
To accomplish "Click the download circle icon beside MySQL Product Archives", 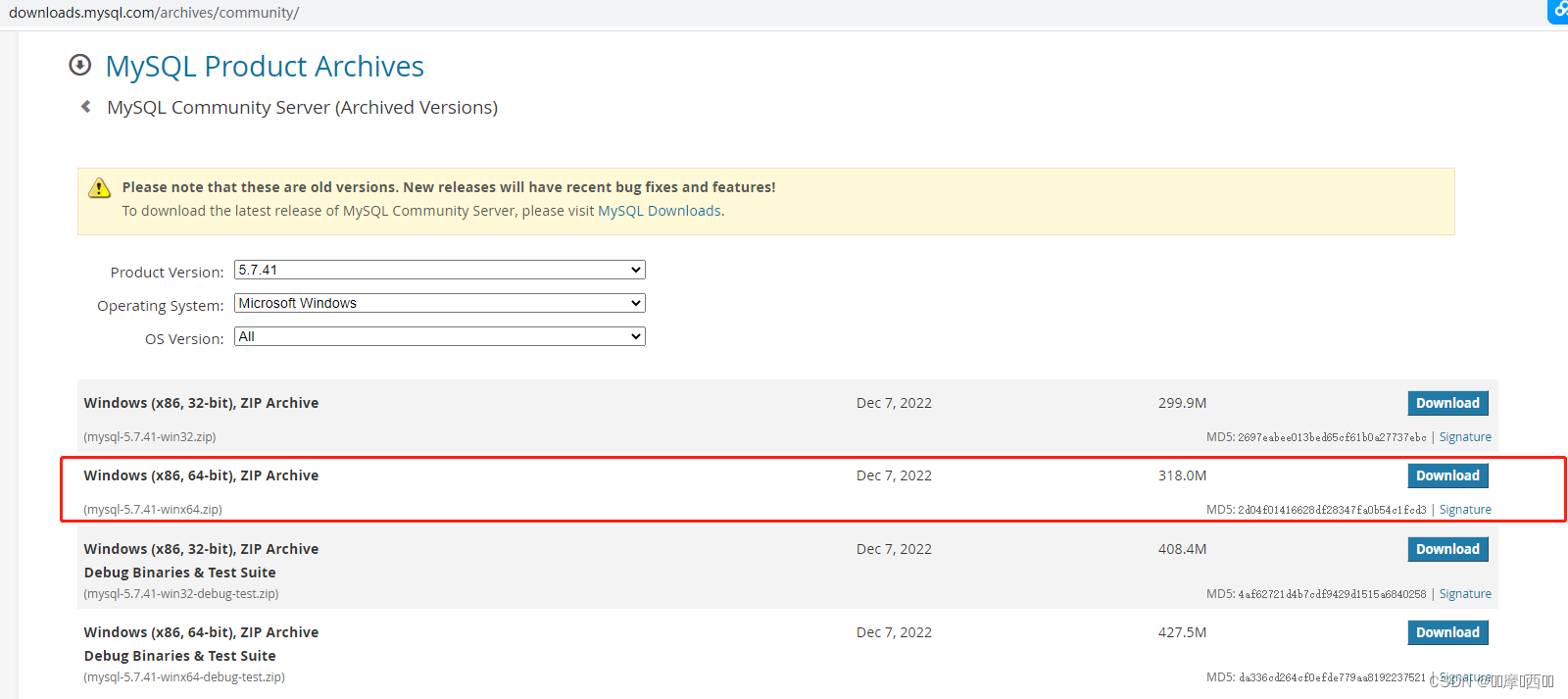I will [80, 66].
